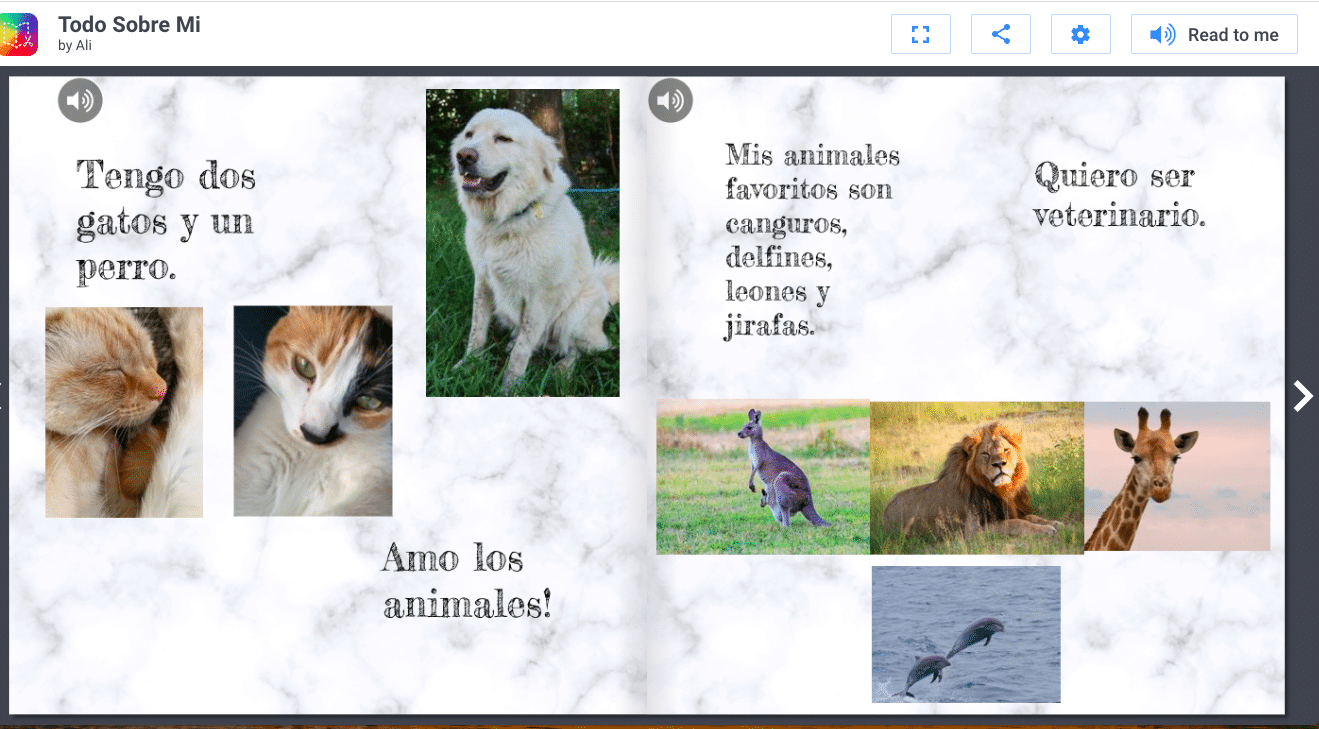Enter fullscreen mode with the expand icon
1319x729 pixels.
click(921, 35)
